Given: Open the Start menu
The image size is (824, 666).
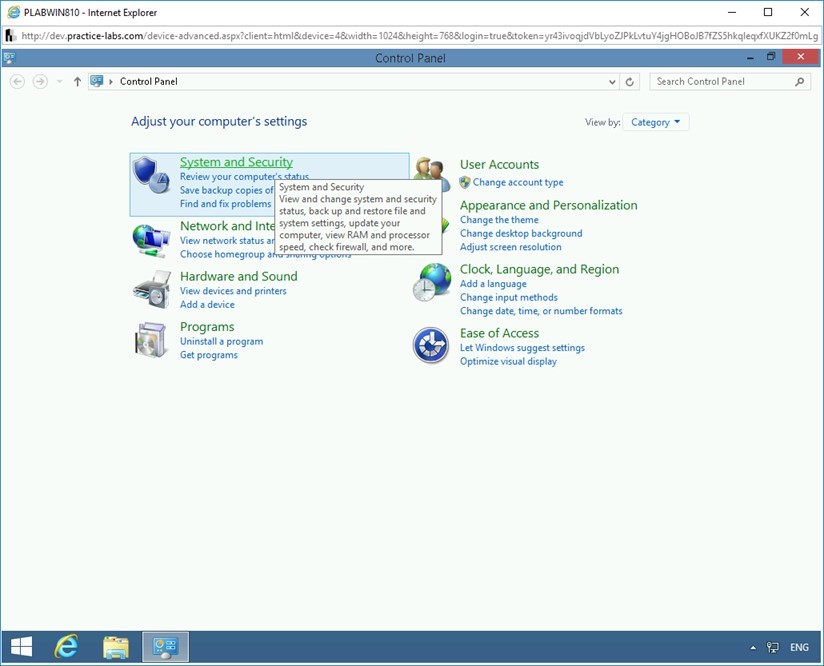Looking at the screenshot, I should click(20, 646).
